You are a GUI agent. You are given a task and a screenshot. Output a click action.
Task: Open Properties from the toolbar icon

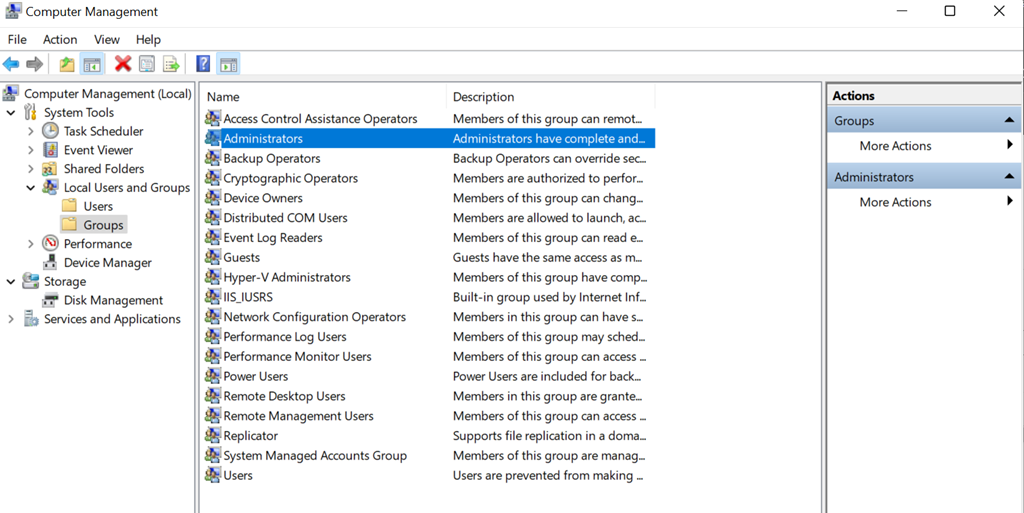(x=147, y=65)
